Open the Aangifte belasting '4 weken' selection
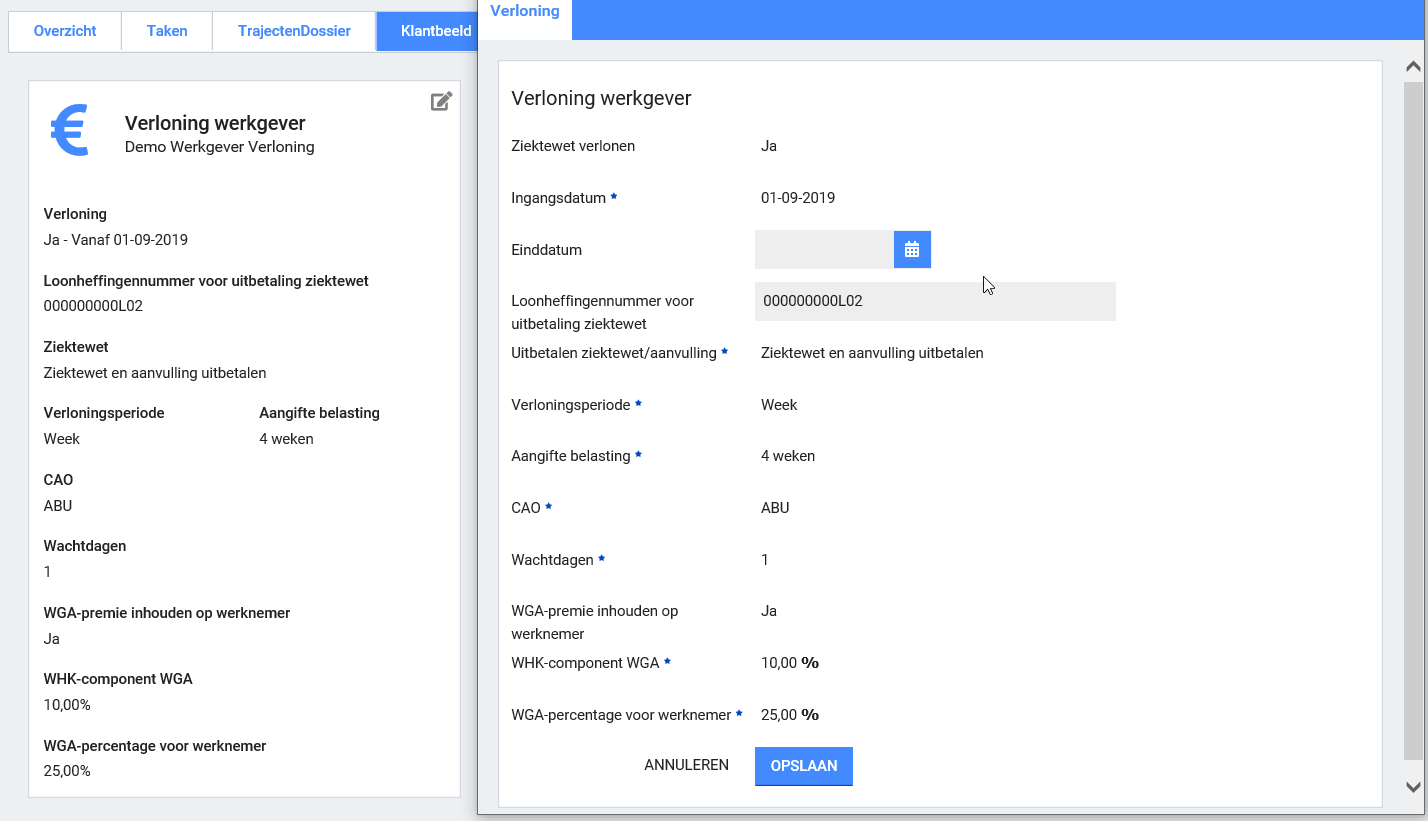This screenshot has width=1428, height=821. [x=788, y=456]
